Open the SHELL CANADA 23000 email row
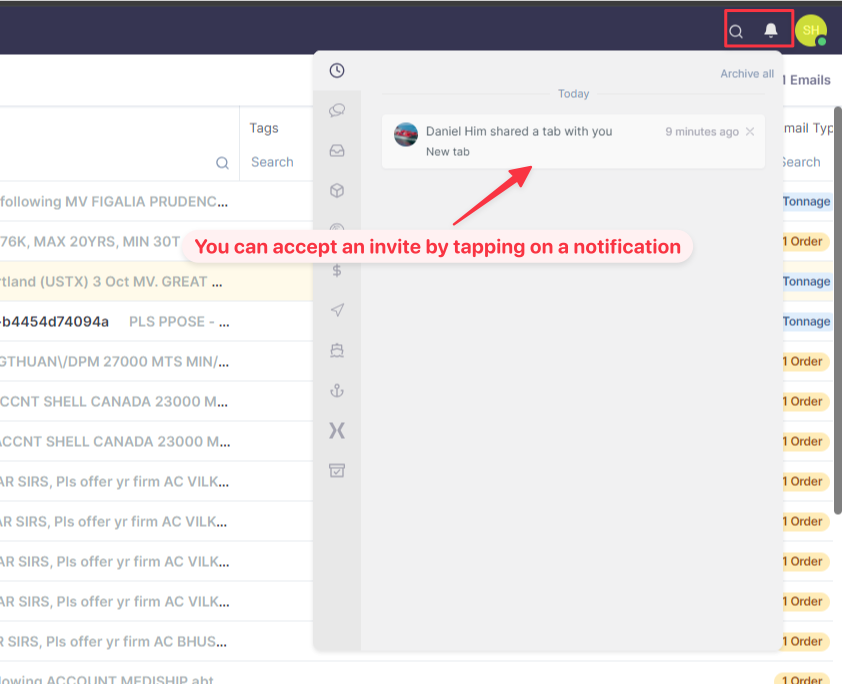The height and width of the screenshot is (684, 842). 115,401
